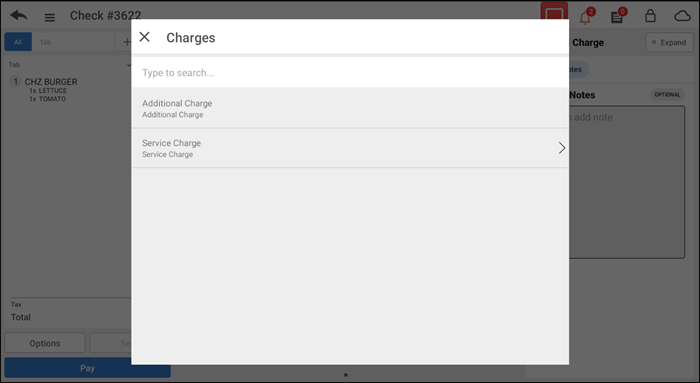Viewport: 700px width, 383px height.
Task: Check the cloud sync status icon
Action: (x=682, y=17)
